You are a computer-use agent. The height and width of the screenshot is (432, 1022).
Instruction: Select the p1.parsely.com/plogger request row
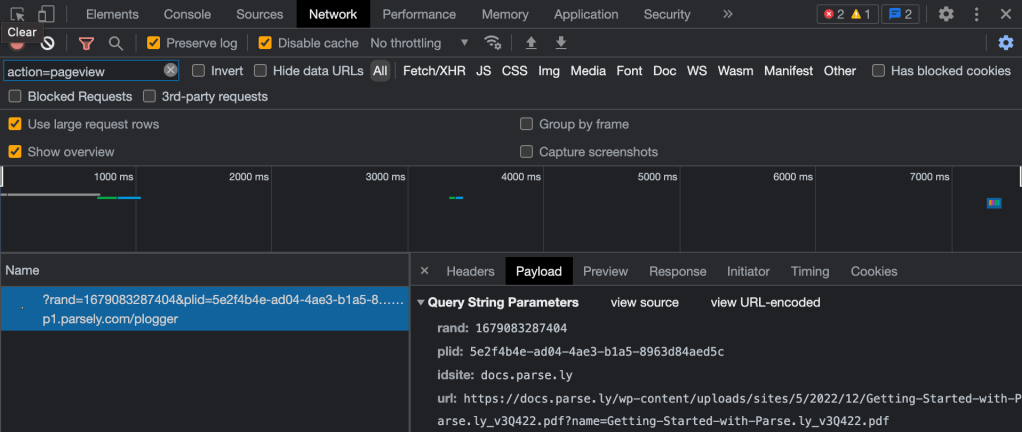pyautogui.click(x=205, y=308)
